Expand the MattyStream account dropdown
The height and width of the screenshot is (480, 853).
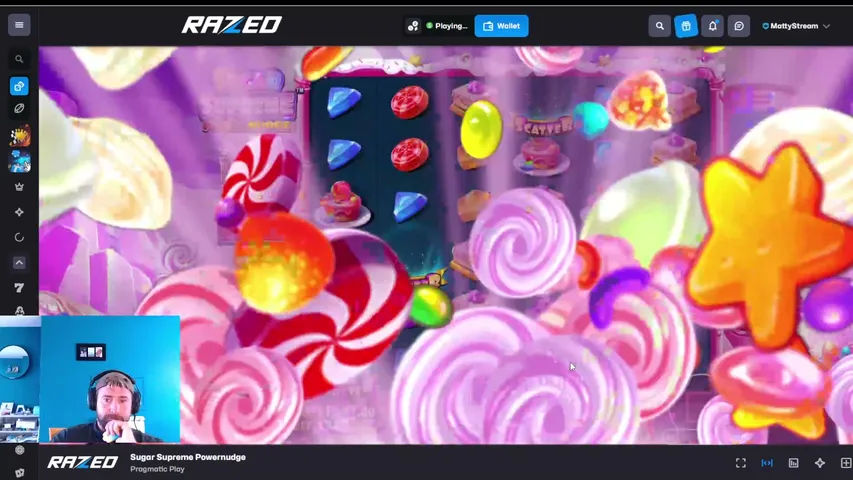pos(796,26)
